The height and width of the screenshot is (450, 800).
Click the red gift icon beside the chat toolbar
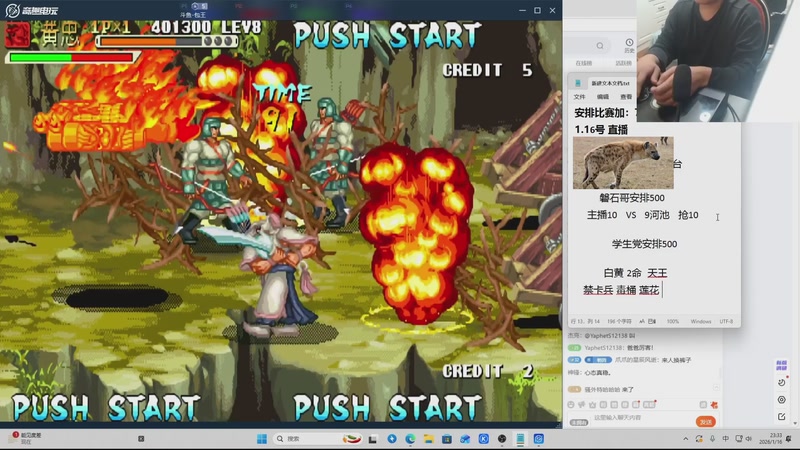pos(714,405)
